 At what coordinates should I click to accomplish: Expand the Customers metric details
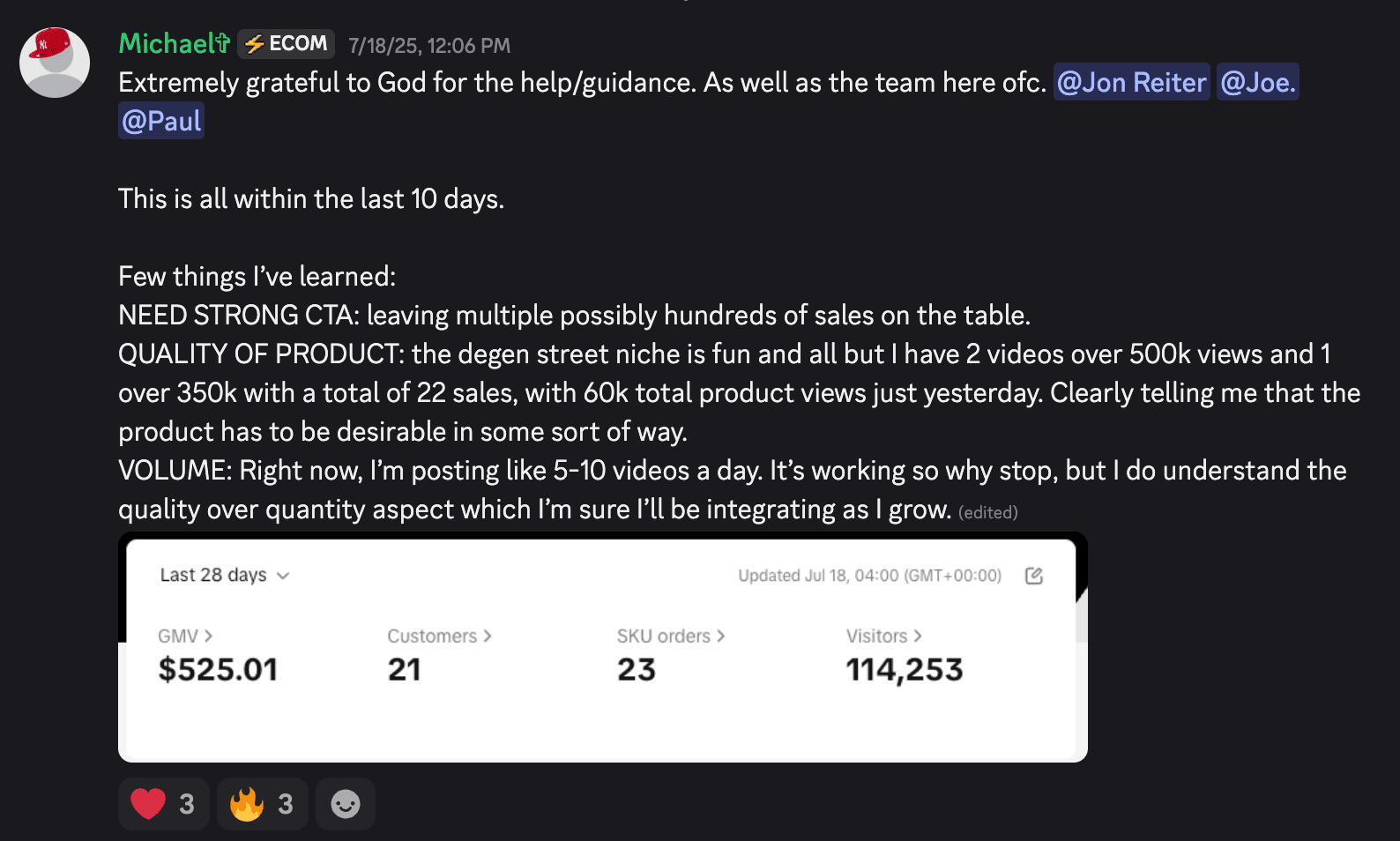[x=439, y=636]
